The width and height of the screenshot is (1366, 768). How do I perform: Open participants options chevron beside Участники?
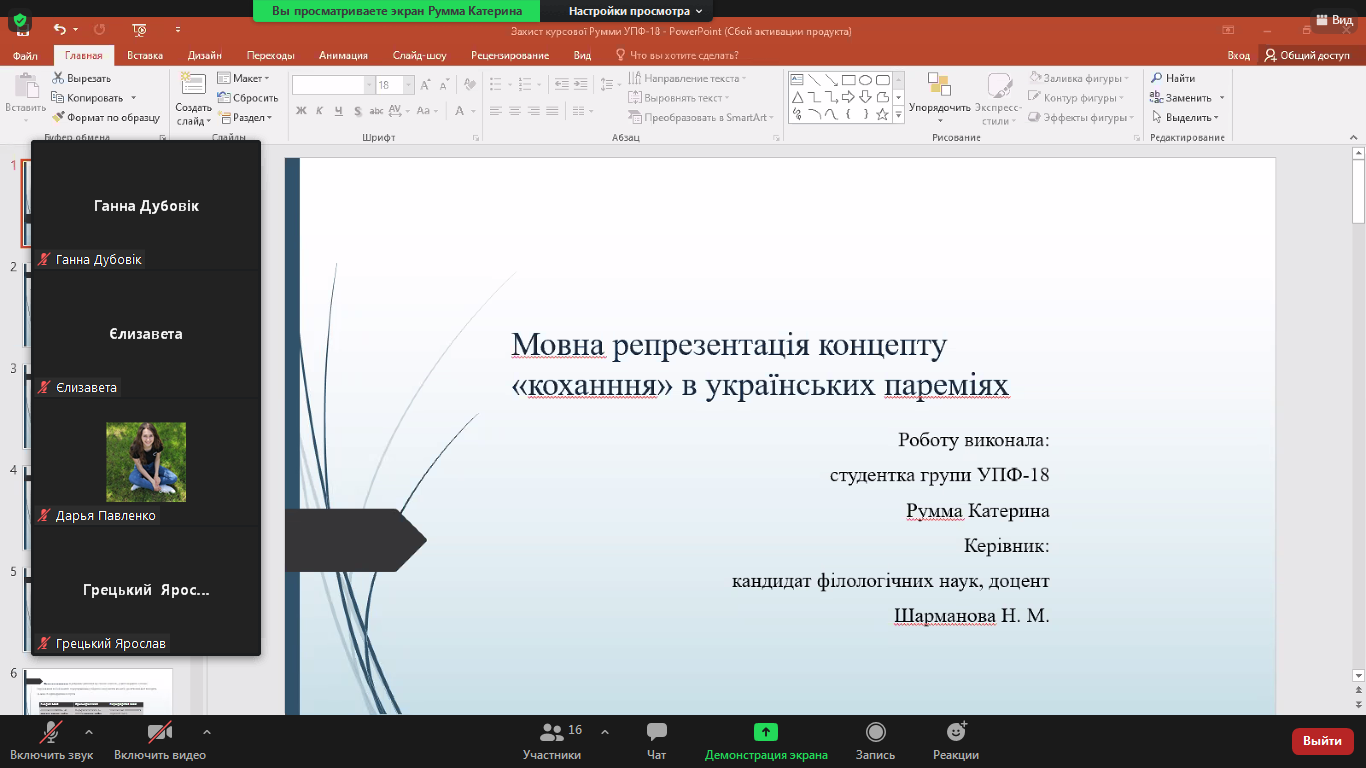pos(604,732)
